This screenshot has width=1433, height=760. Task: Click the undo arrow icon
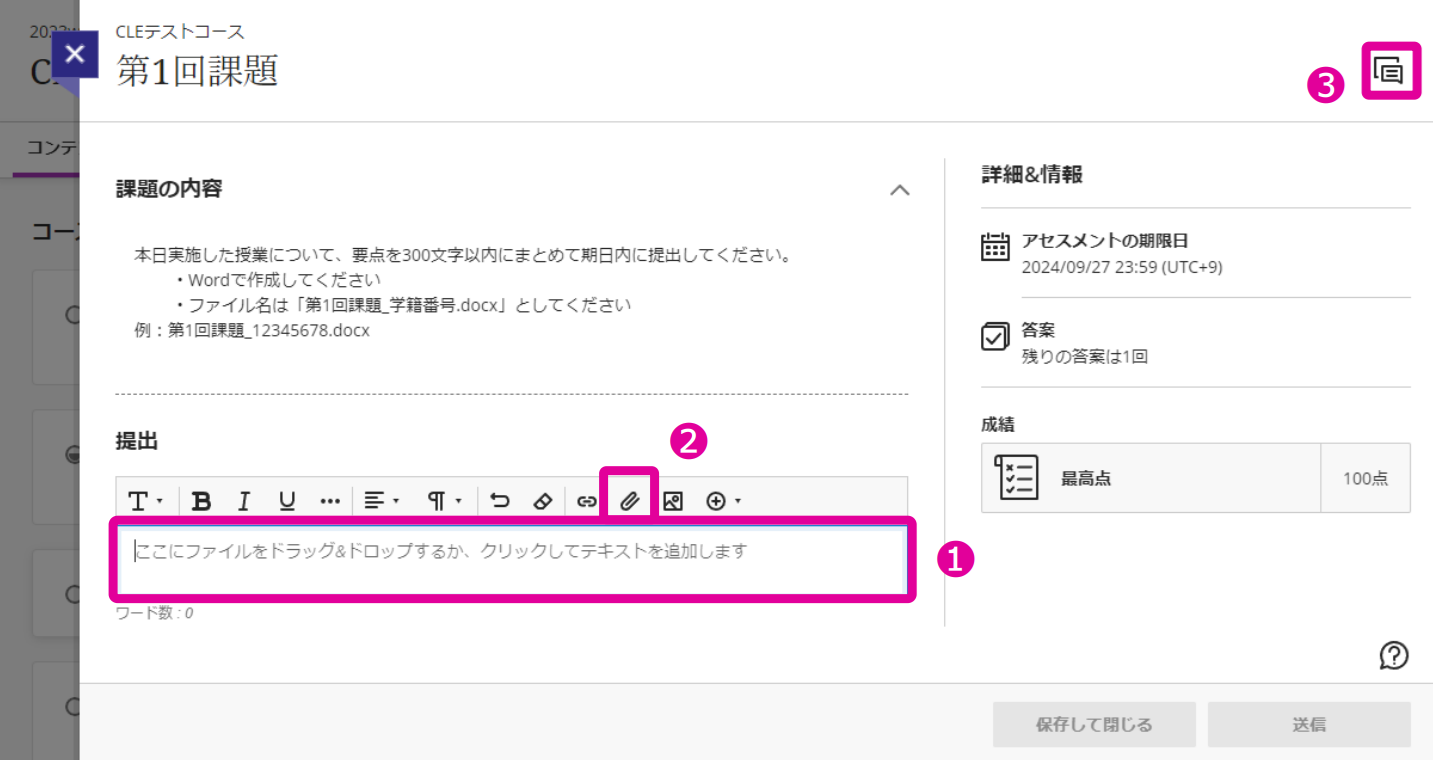(501, 501)
